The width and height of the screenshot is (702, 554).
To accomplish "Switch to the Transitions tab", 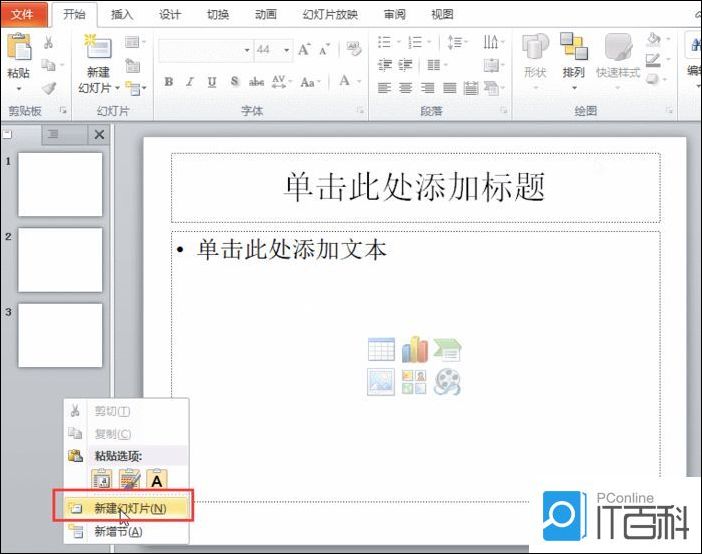I will coord(218,15).
